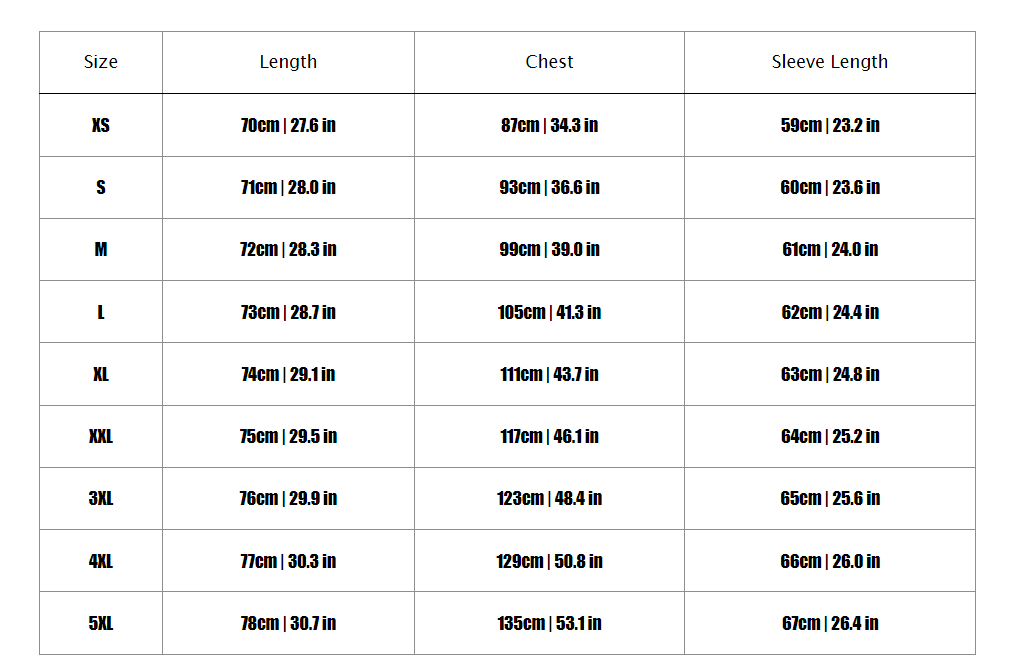Click the Sleeve Length header
1013x672 pixels.
[x=829, y=62]
